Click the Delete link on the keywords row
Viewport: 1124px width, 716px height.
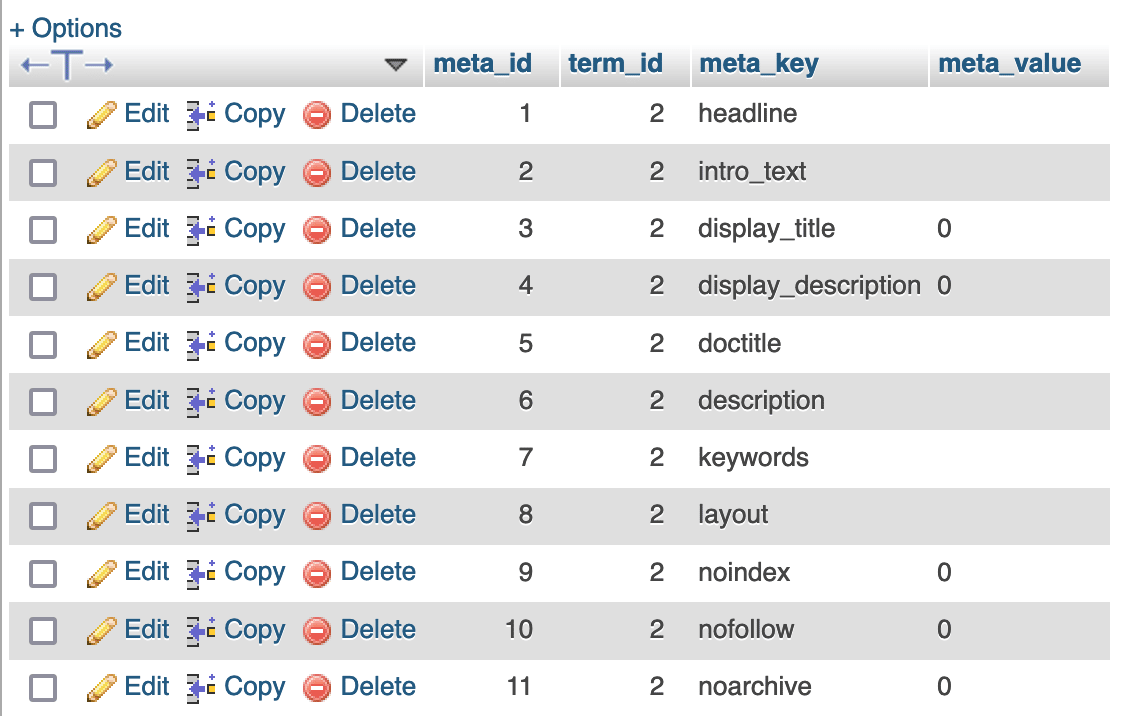378,457
